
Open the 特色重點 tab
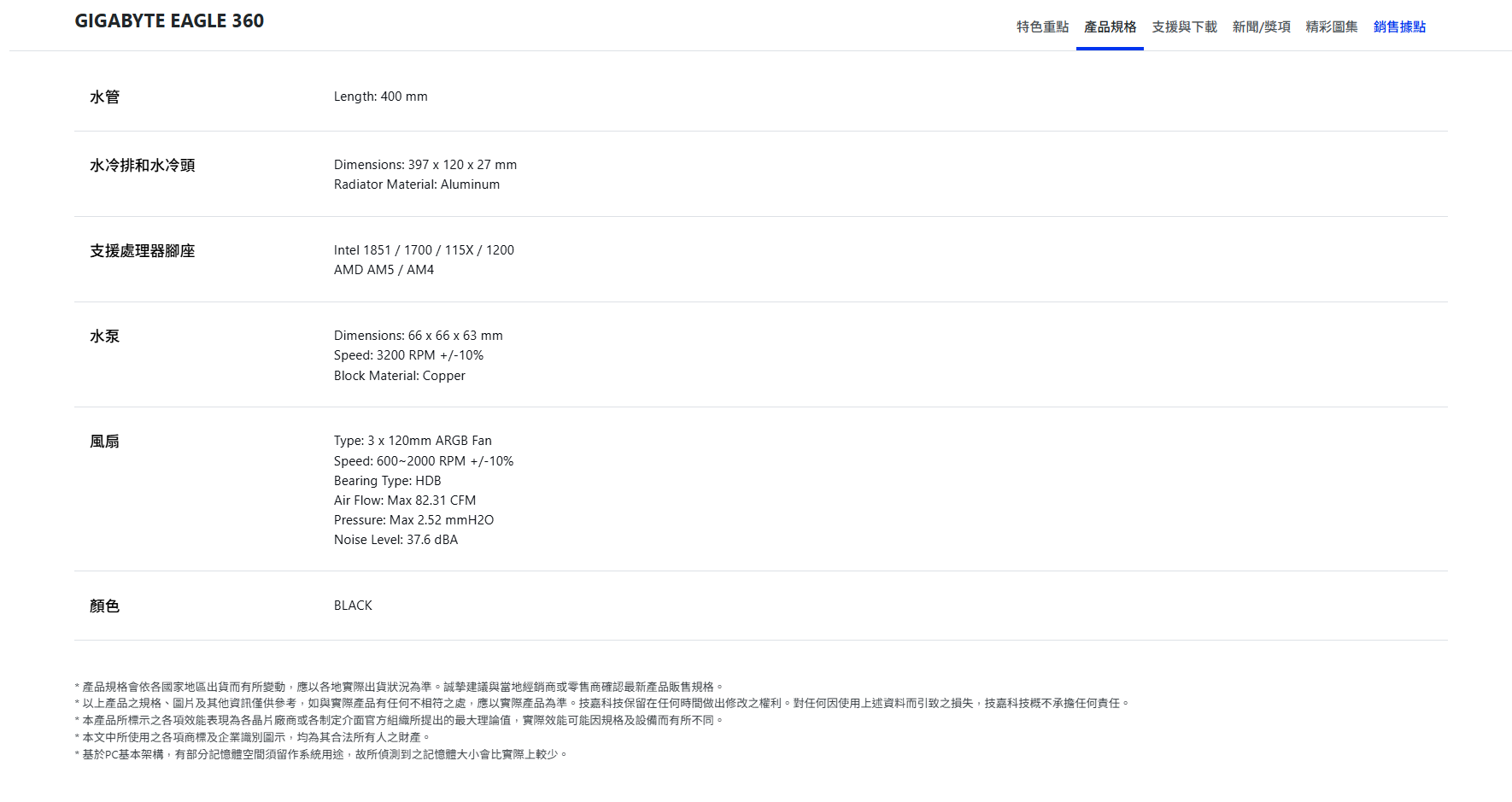point(1042,27)
